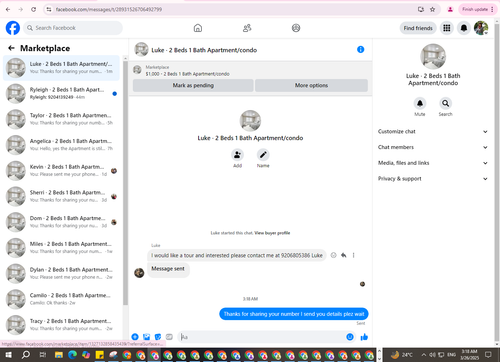
Task: Expand Media, files and links
Action: pos(433,163)
